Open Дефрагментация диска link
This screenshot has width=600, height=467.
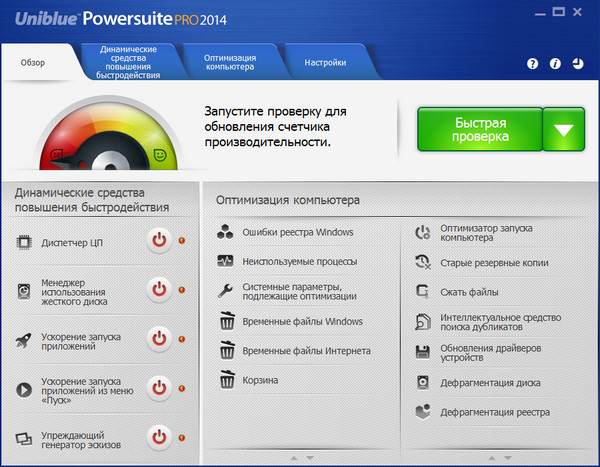pos(490,383)
